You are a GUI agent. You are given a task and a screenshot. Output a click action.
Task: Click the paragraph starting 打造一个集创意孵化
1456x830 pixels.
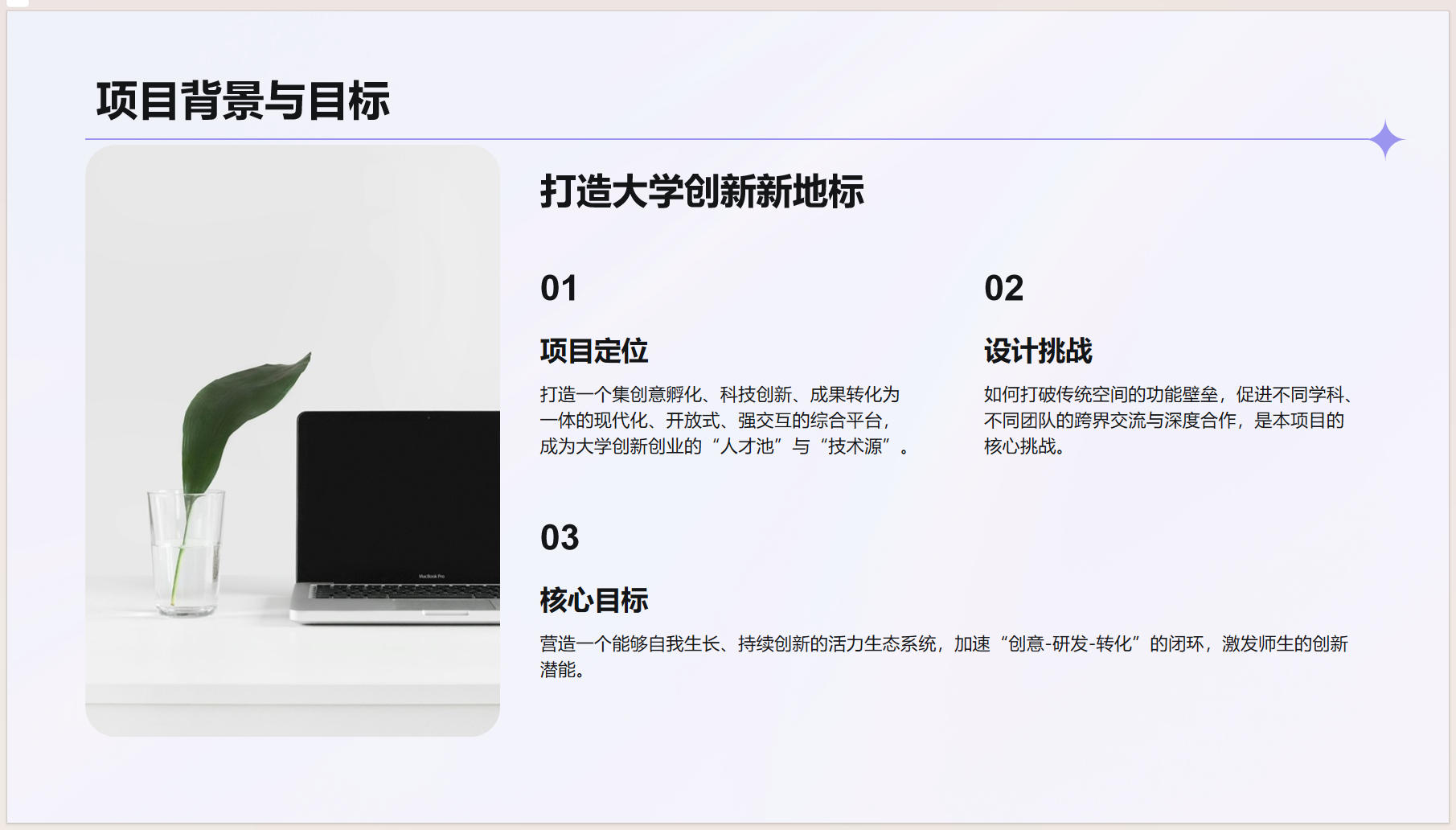click(x=724, y=420)
